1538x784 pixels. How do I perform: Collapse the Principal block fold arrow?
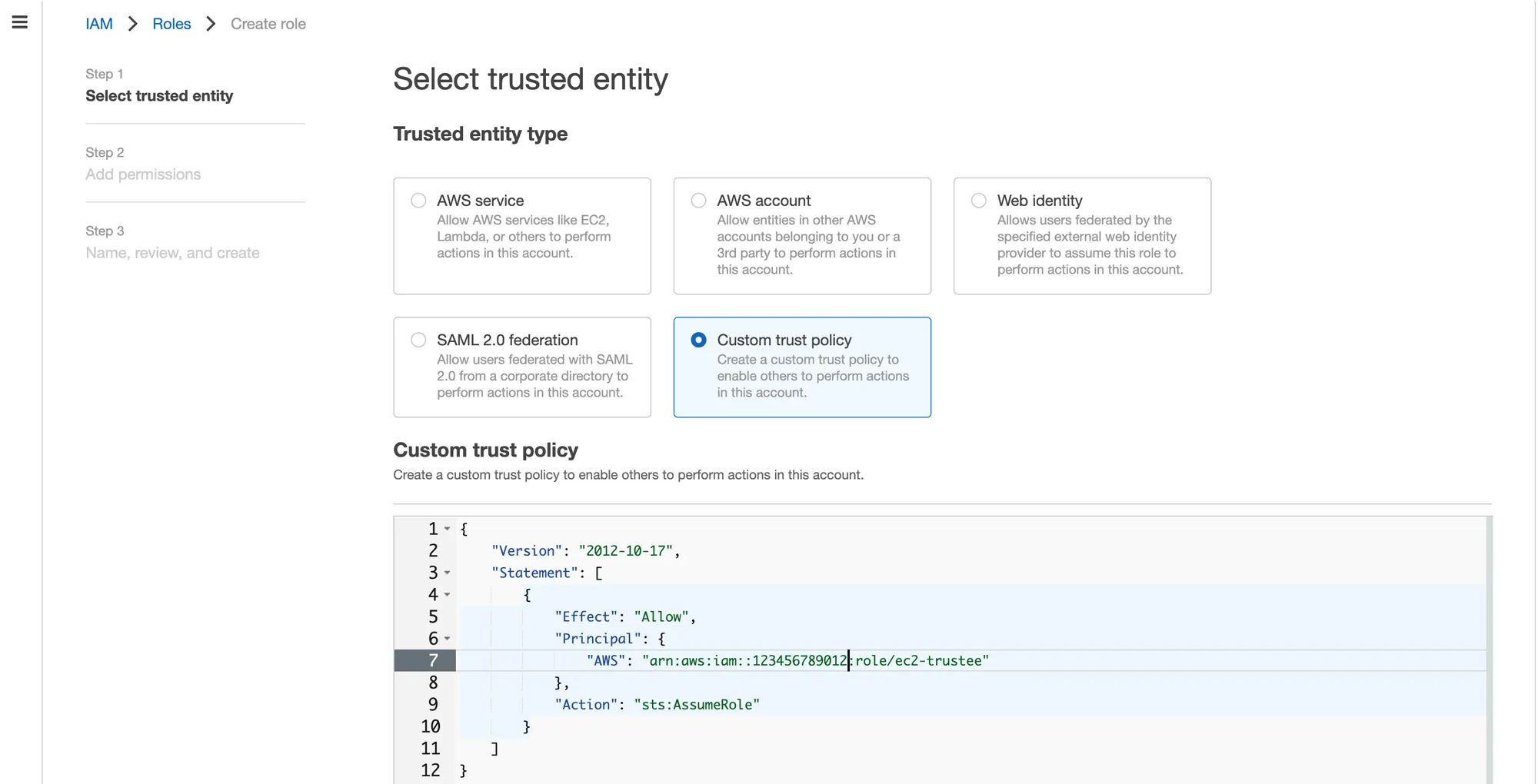coord(447,639)
